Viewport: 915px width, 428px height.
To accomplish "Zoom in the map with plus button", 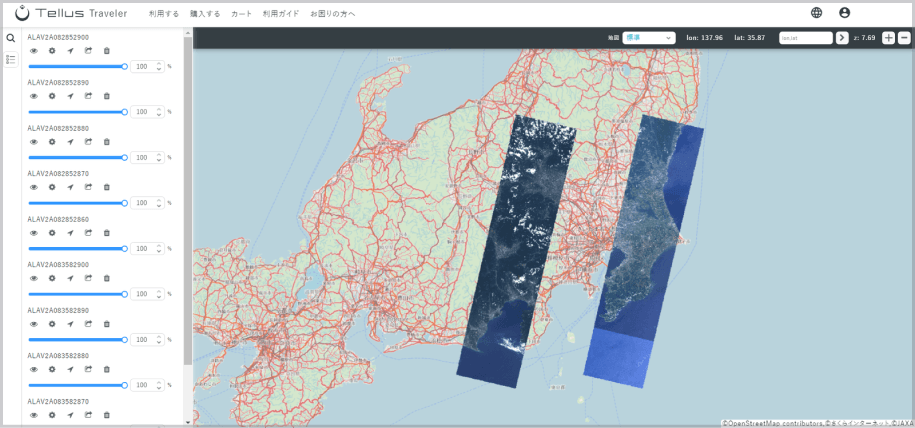I will [888, 38].
